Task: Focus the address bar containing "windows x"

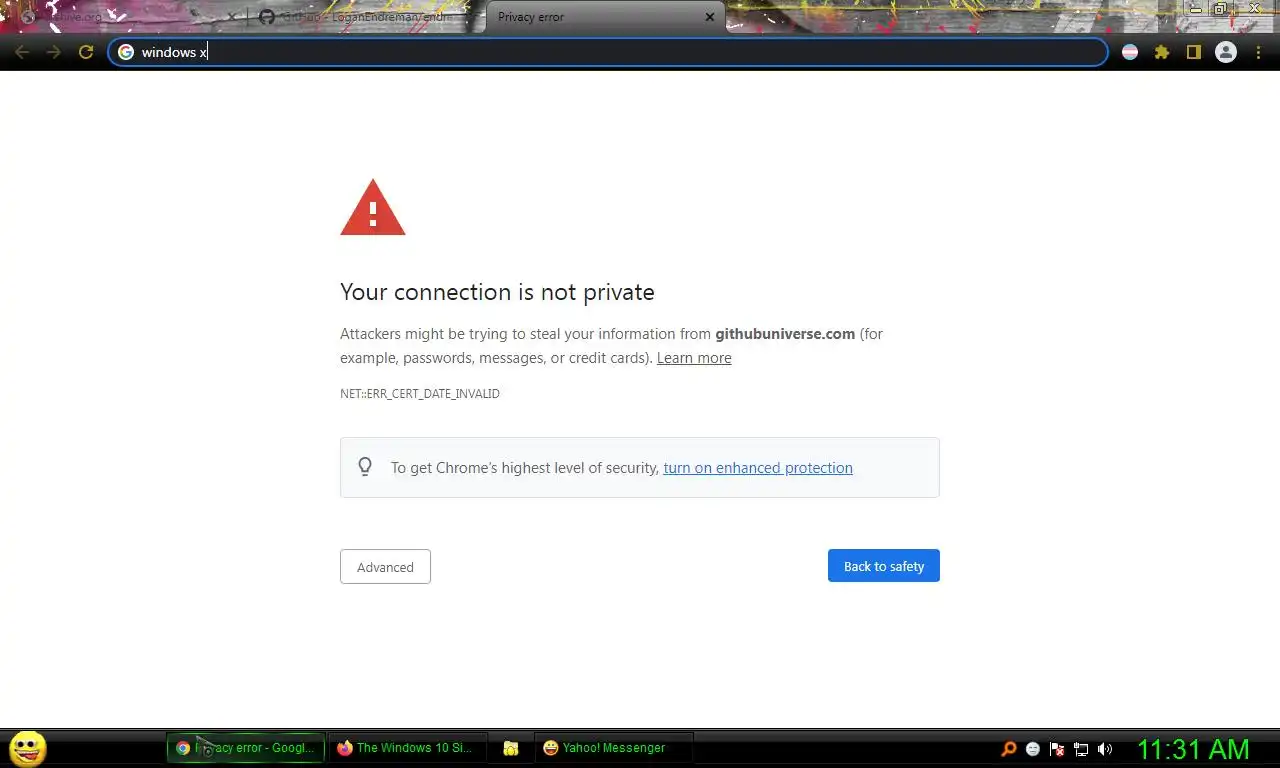Action: click(608, 52)
